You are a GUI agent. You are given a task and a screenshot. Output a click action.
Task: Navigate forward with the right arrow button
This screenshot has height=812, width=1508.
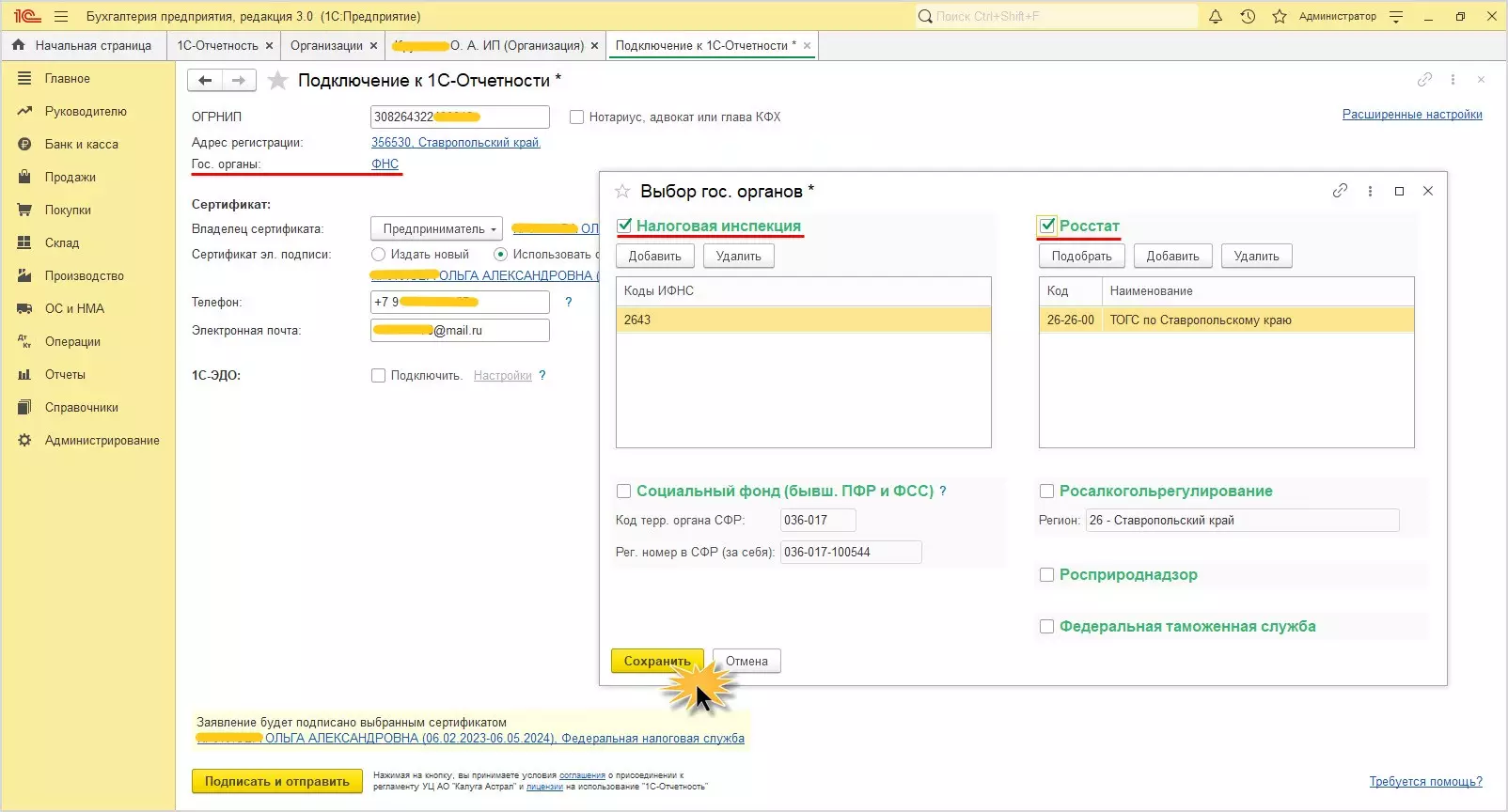pyautogui.click(x=238, y=81)
